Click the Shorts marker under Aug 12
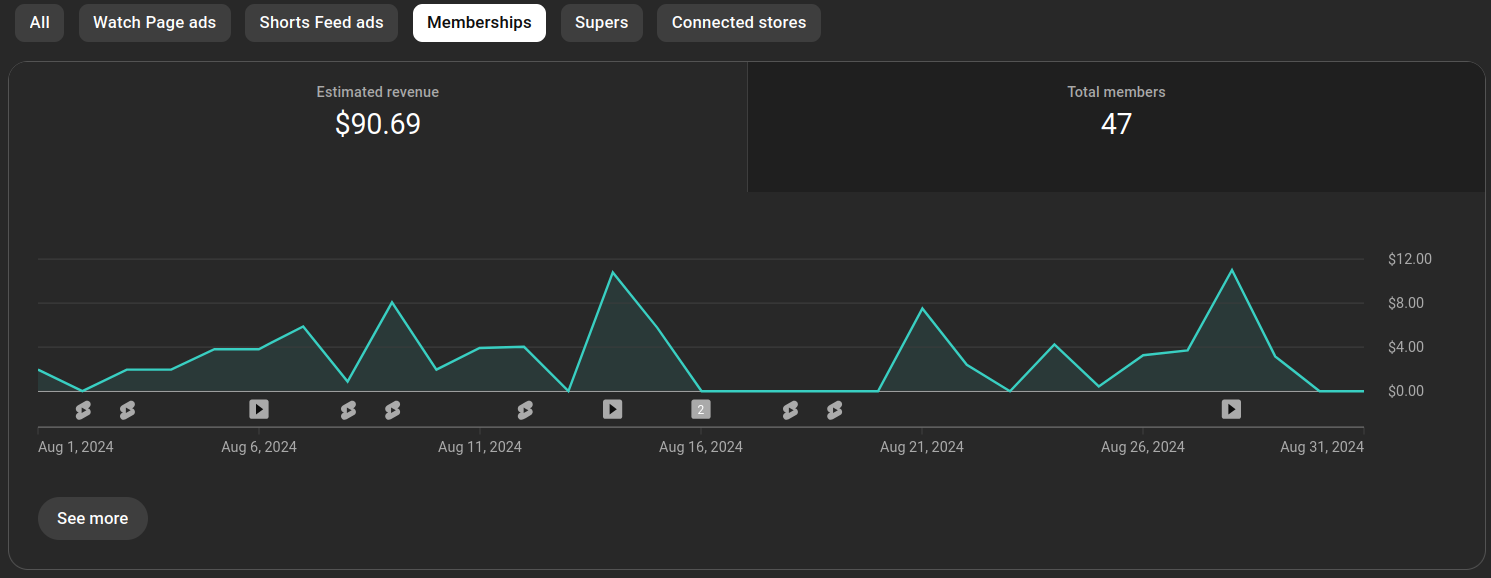The height and width of the screenshot is (578, 1491). coord(525,410)
